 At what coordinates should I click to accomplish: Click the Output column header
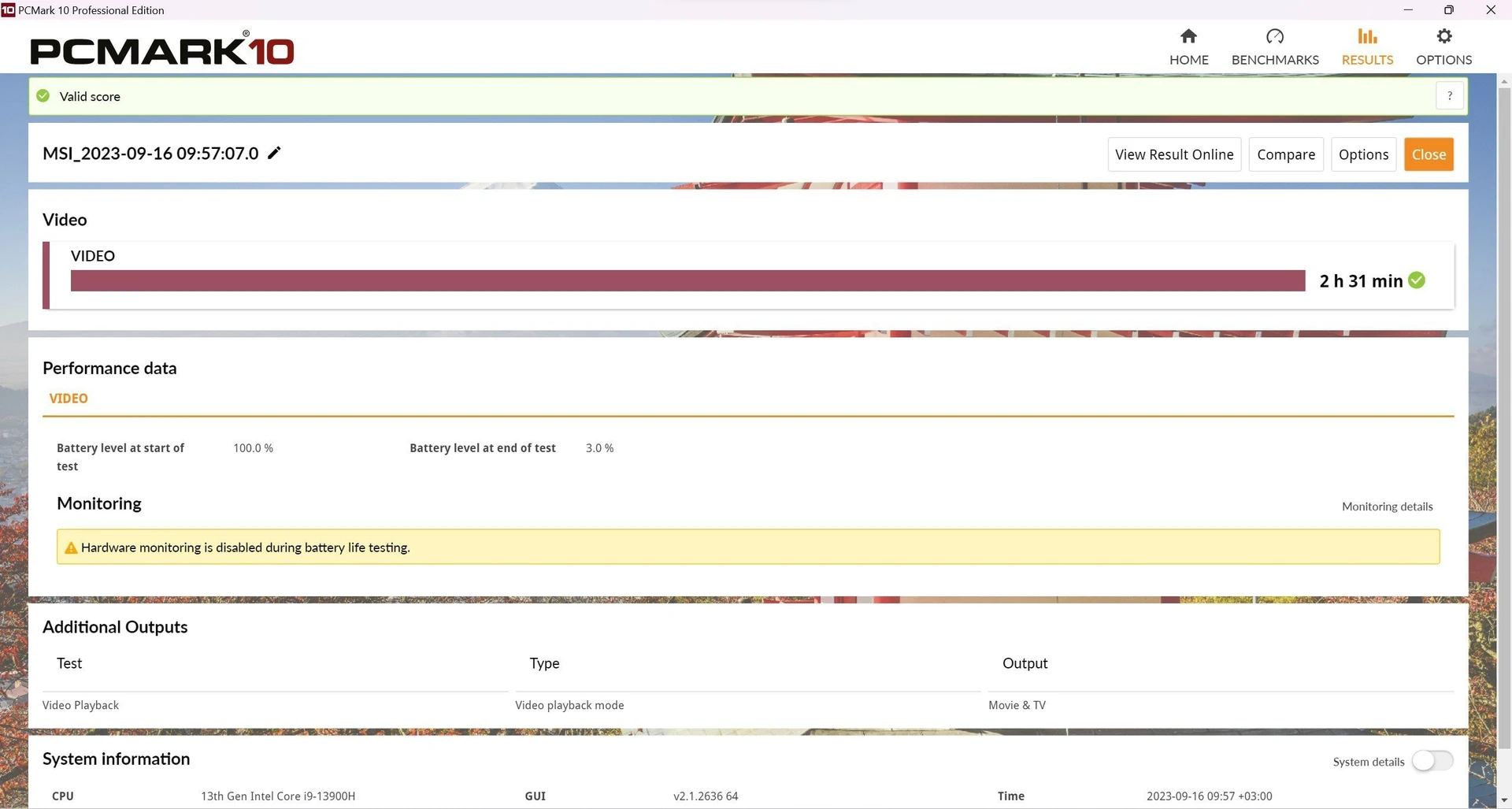(1025, 663)
